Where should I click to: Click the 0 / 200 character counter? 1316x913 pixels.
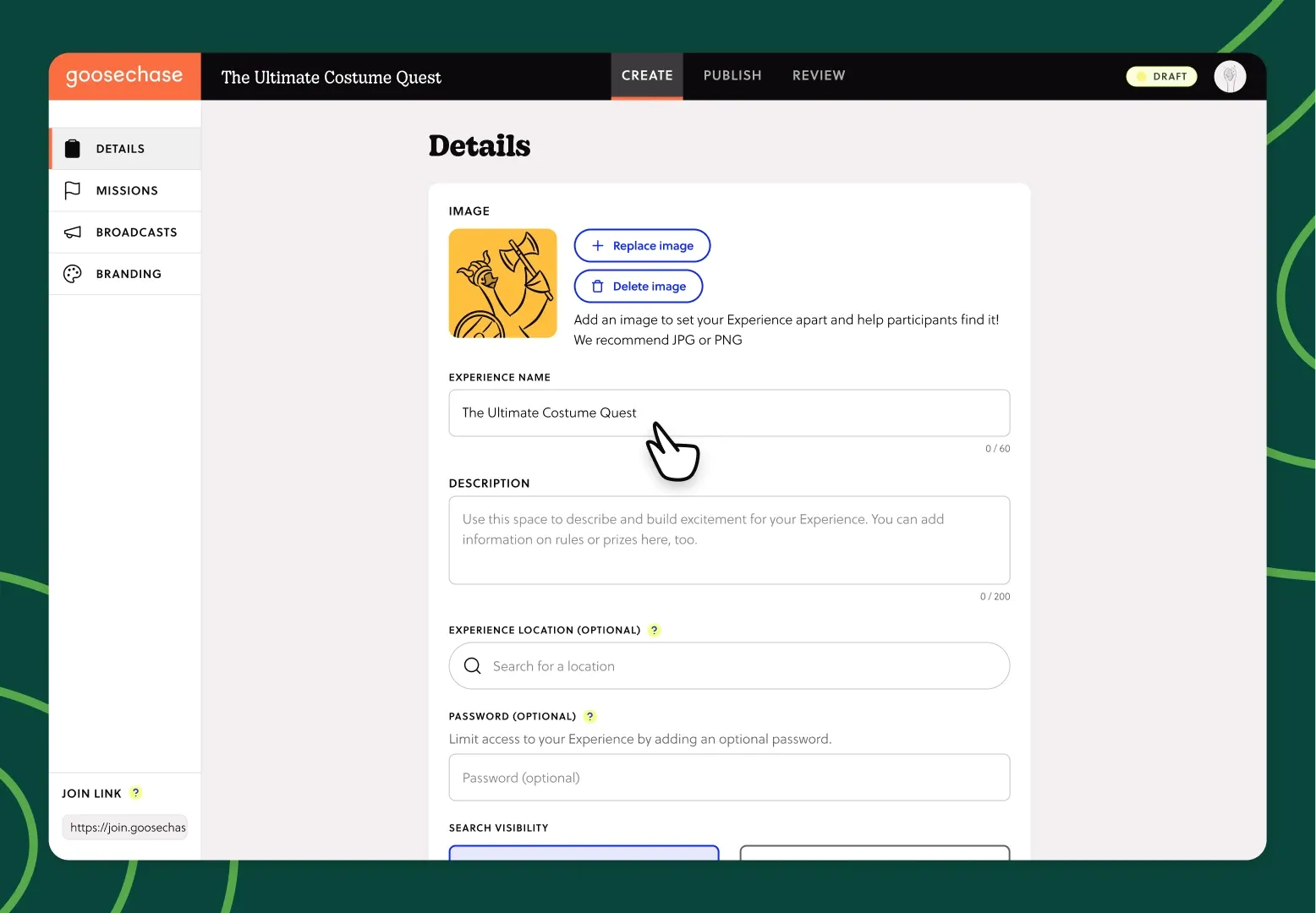tap(995, 597)
